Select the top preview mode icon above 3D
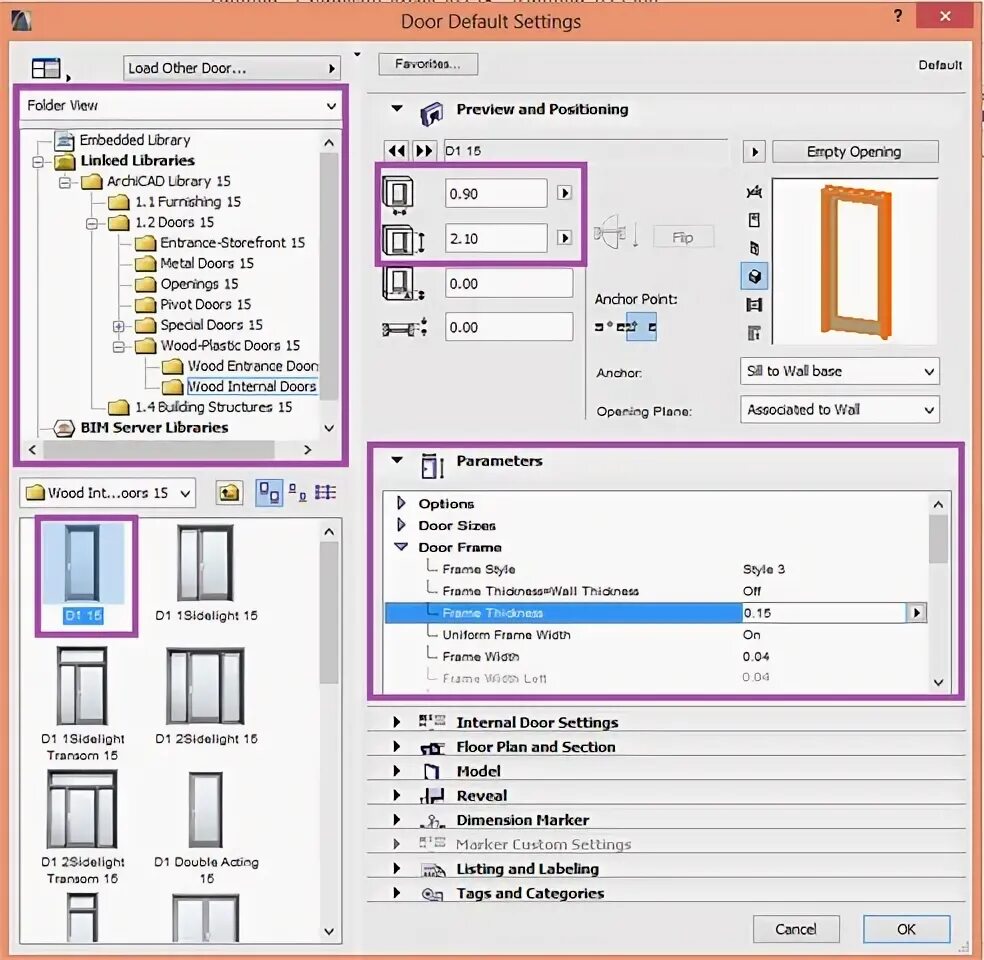 tap(754, 191)
